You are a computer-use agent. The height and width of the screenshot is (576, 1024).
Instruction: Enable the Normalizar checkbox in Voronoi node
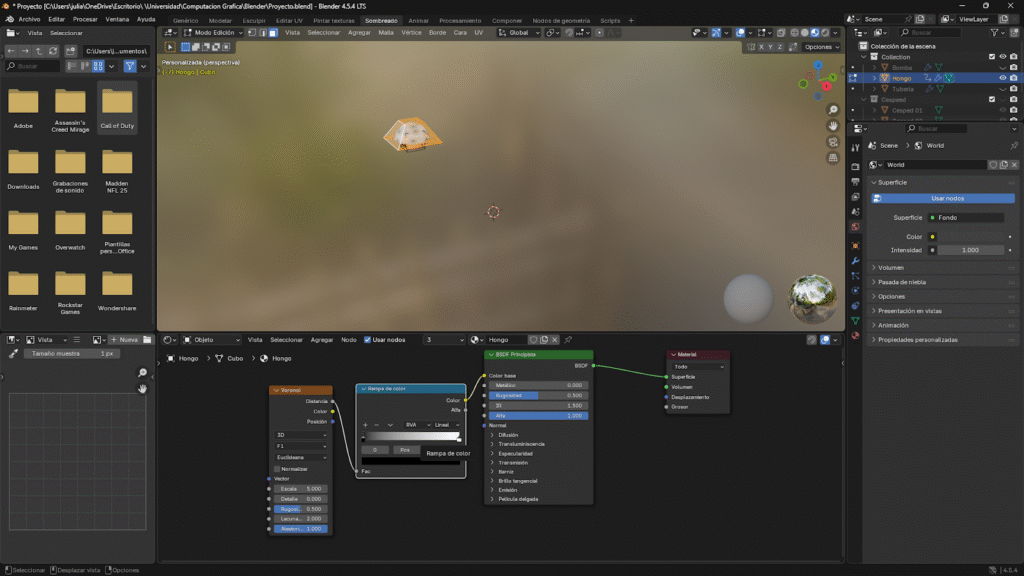click(x=277, y=468)
